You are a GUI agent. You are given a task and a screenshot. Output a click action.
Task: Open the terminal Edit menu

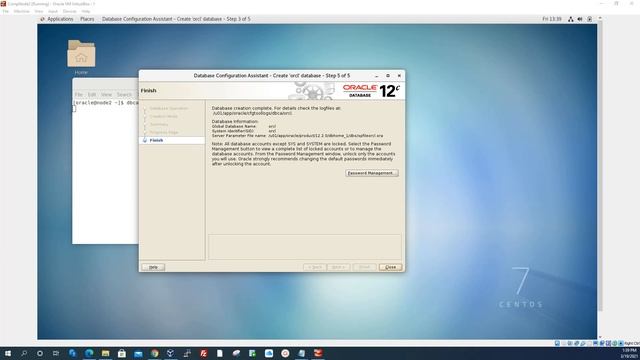(92, 94)
